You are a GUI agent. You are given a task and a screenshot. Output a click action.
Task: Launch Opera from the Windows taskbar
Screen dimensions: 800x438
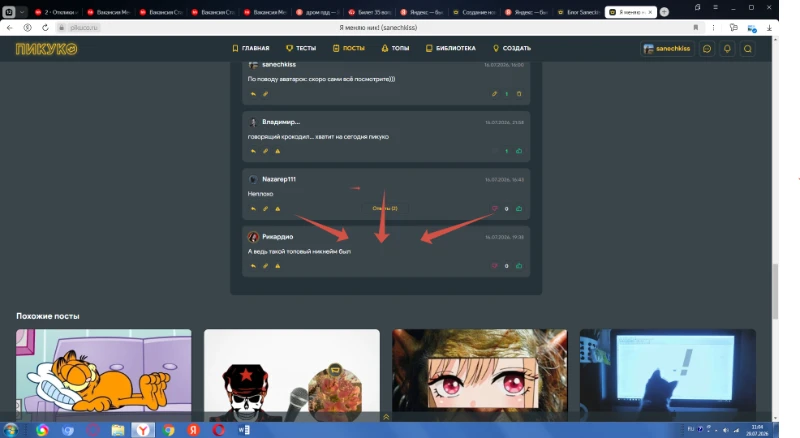click(x=218, y=430)
